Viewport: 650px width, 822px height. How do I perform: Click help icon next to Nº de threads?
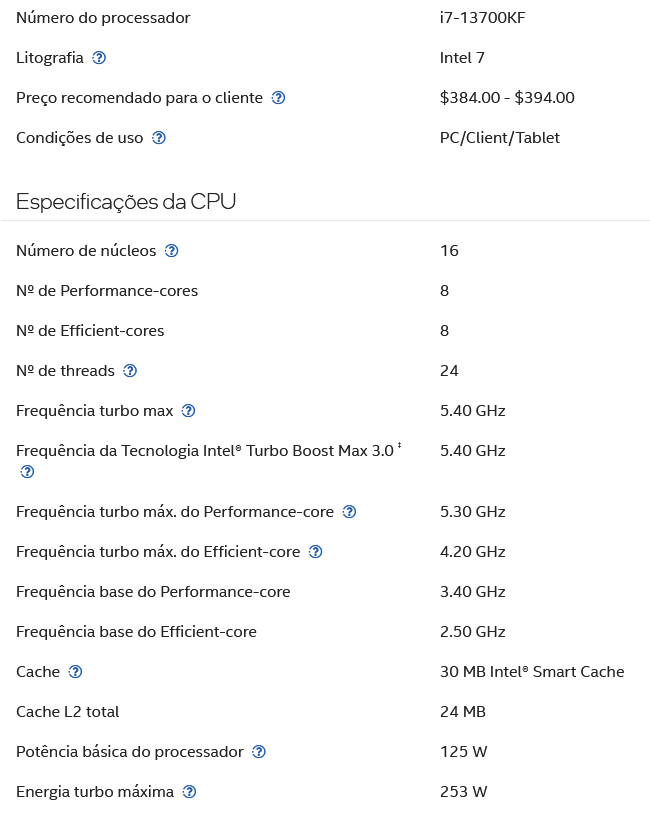point(130,371)
